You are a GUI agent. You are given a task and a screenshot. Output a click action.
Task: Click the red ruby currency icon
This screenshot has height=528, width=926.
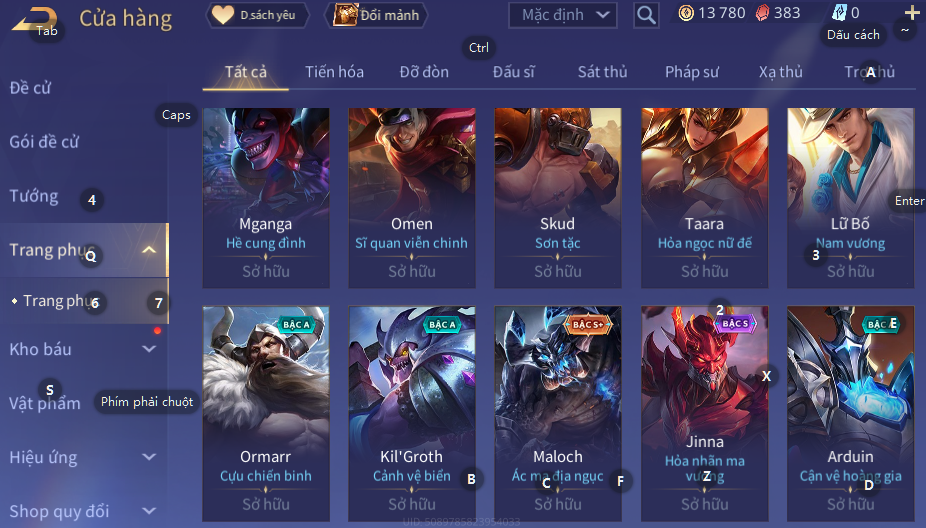point(762,13)
